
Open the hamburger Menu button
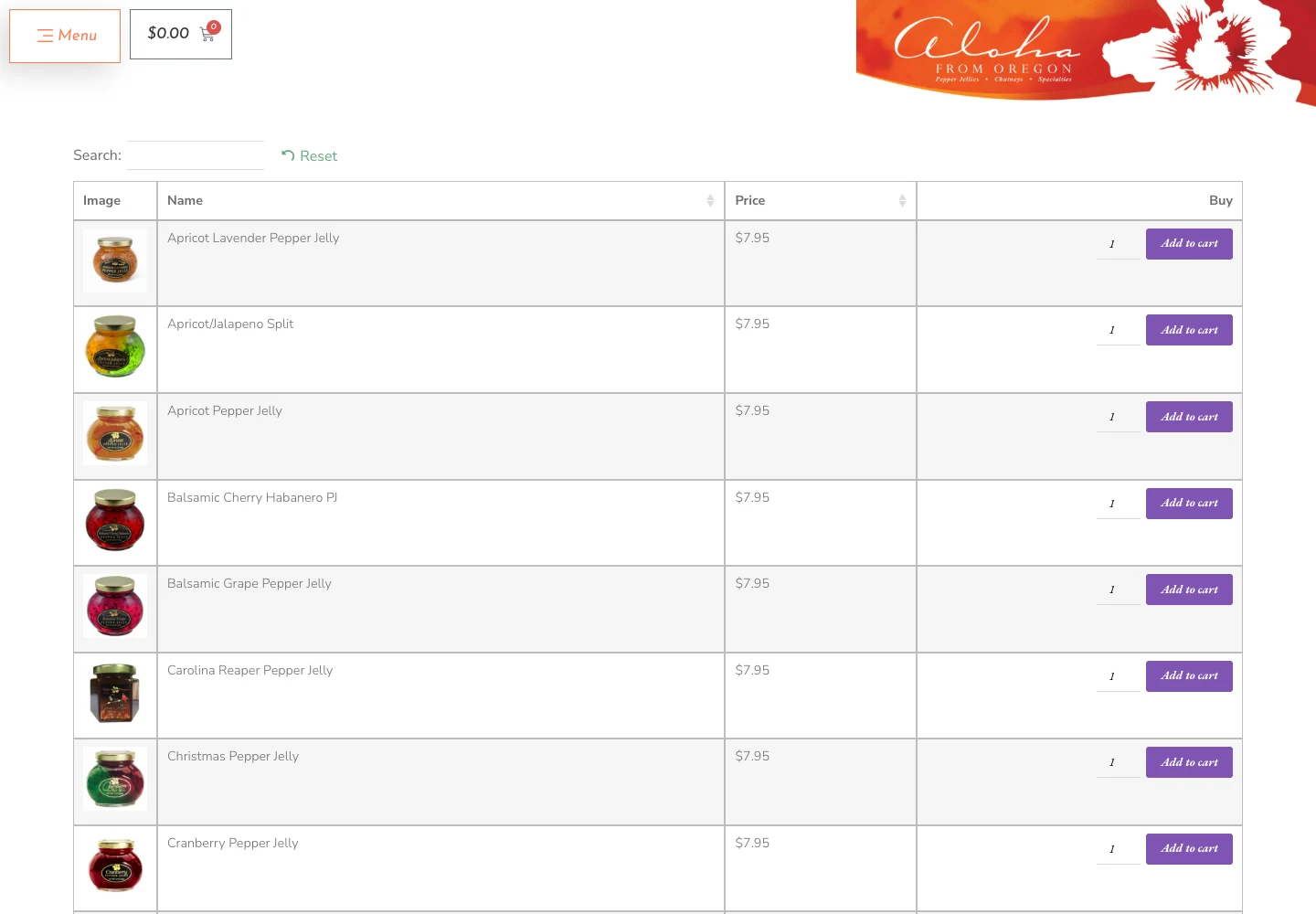65,36
